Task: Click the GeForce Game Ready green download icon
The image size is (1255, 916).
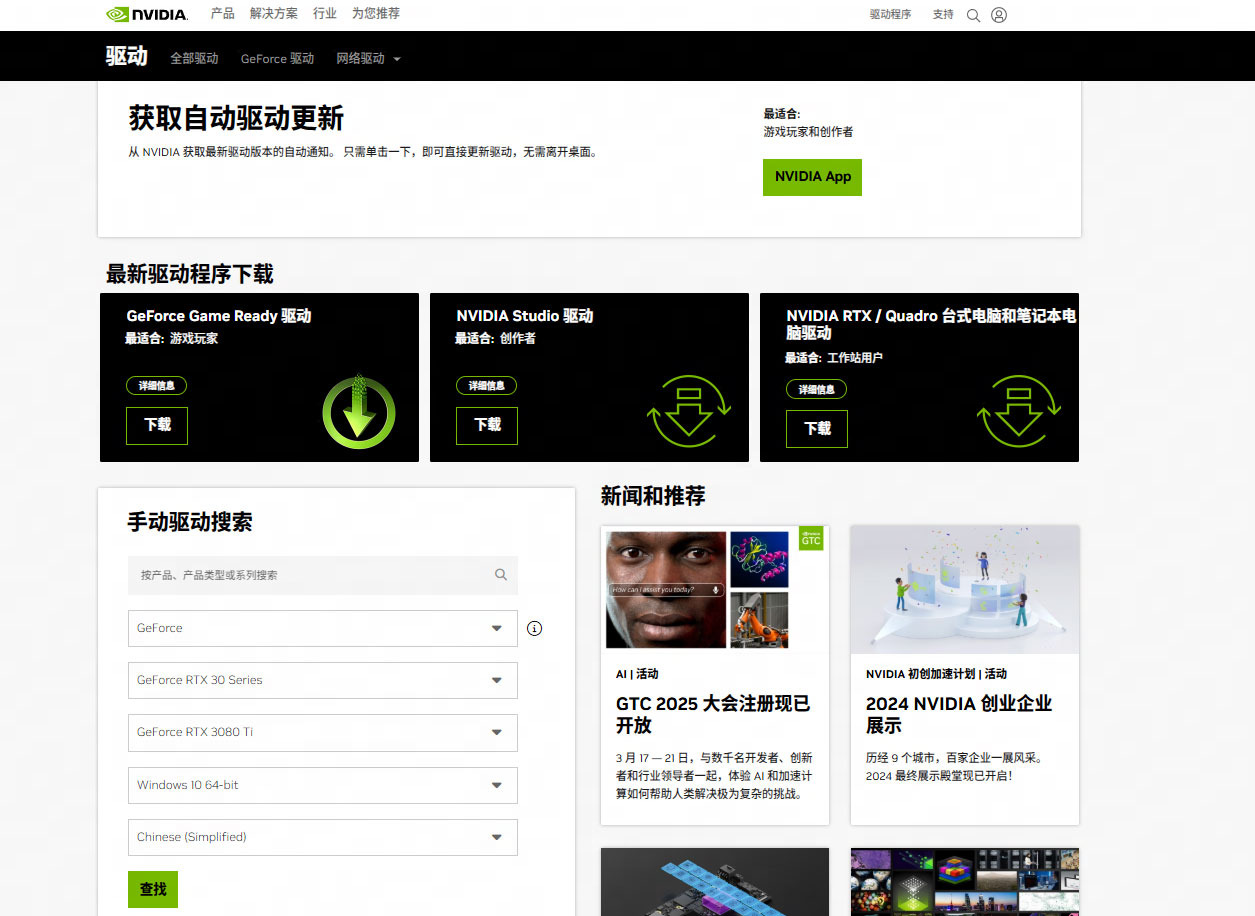Action: pyautogui.click(x=359, y=411)
